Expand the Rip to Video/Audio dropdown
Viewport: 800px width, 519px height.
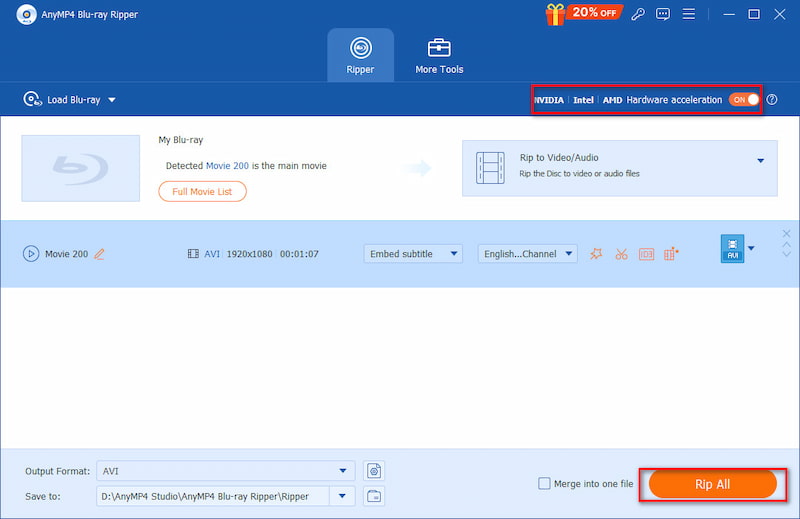(760, 161)
